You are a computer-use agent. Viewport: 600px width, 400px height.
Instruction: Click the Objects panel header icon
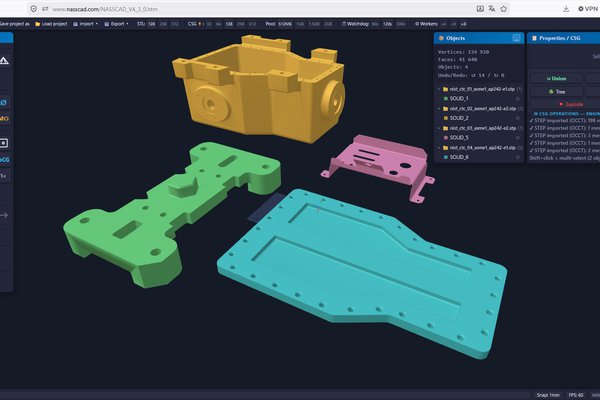441,38
